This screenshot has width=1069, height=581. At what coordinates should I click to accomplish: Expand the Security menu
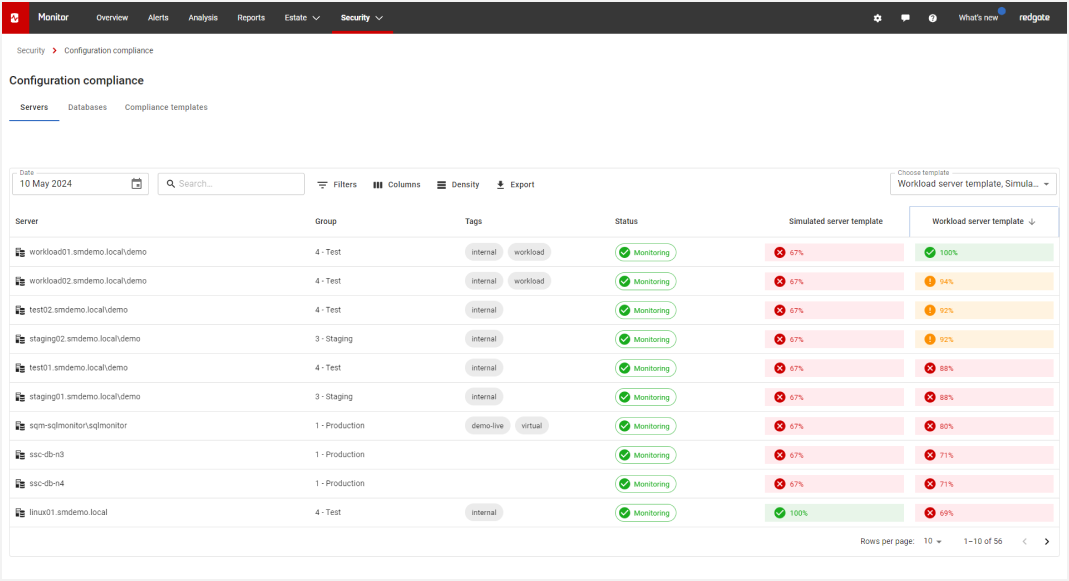361,18
